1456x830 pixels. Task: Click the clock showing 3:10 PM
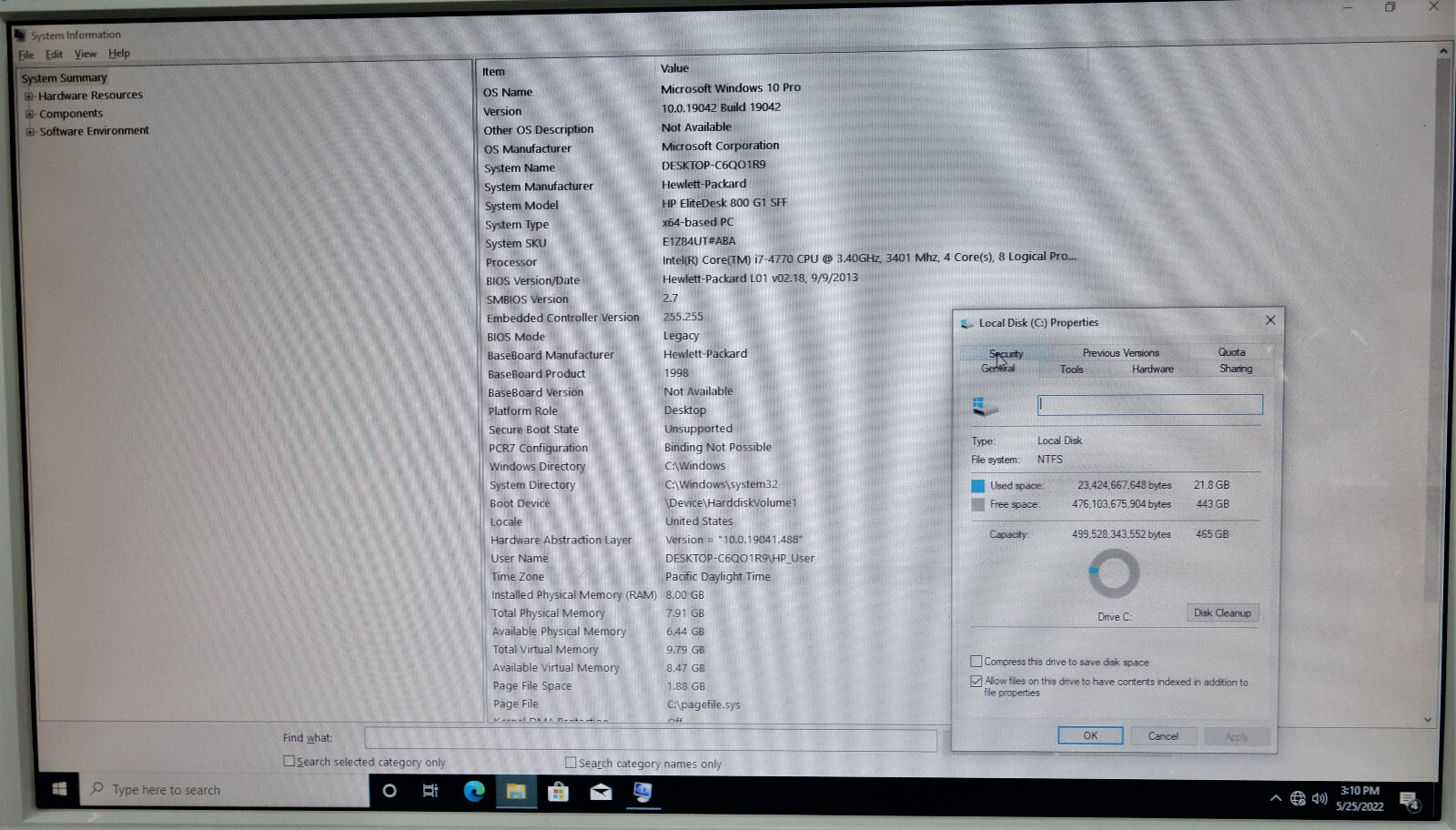click(x=1360, y=798)
